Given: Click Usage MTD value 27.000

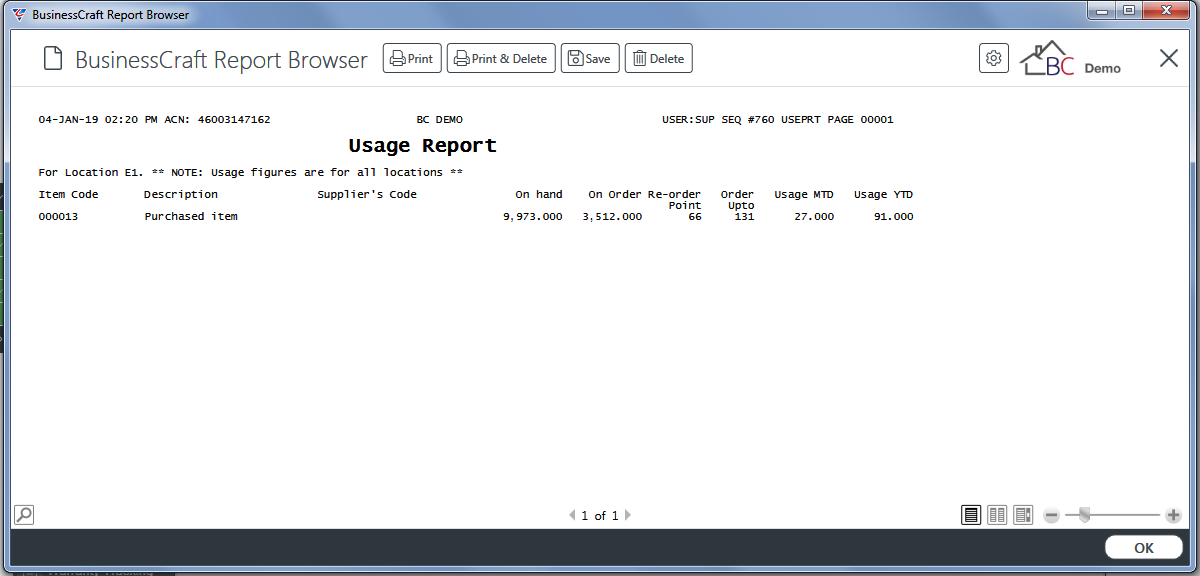Looking at the screenshot, I should click(814, 216).
